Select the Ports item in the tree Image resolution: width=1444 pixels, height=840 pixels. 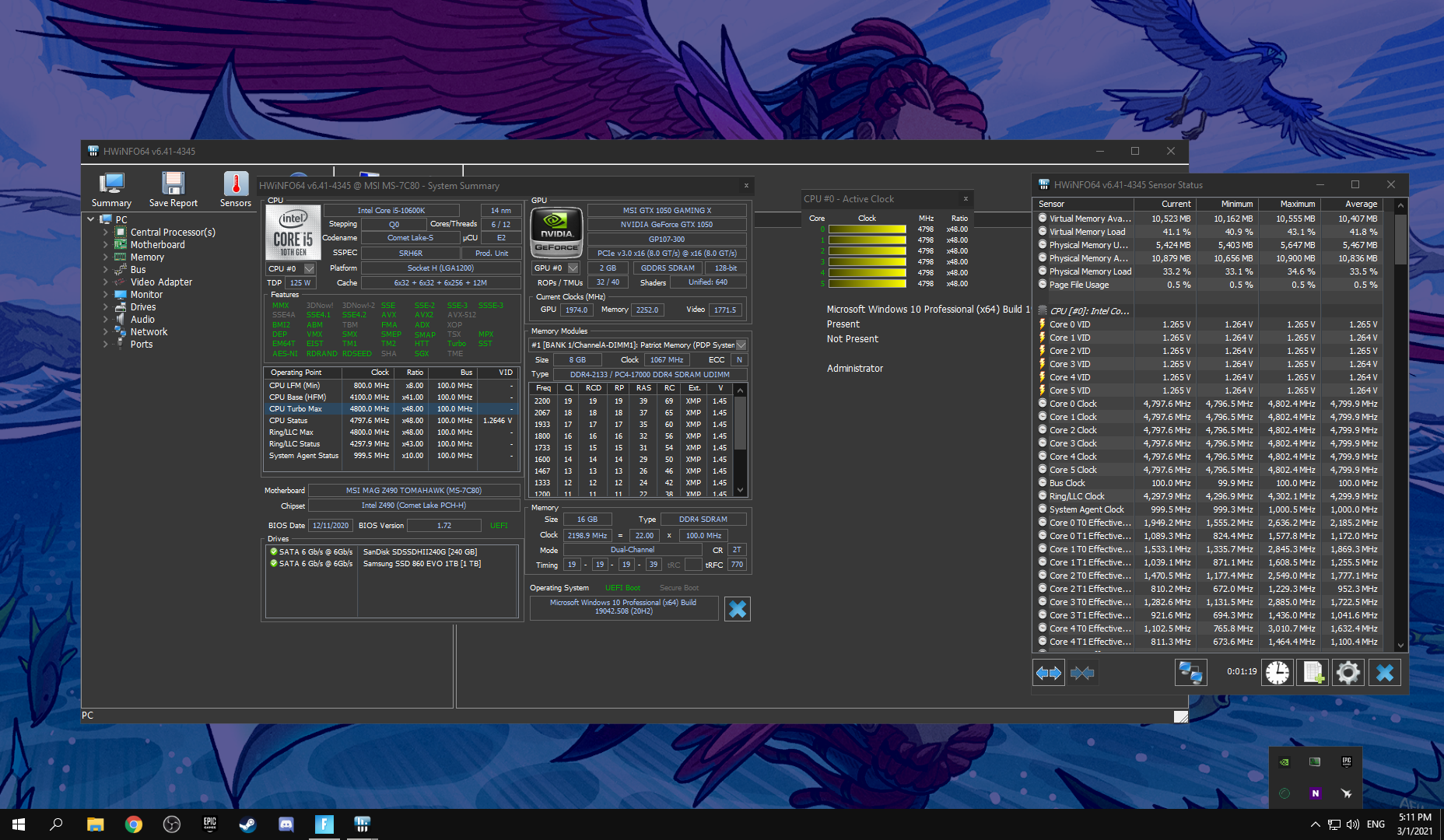point(142,345)
